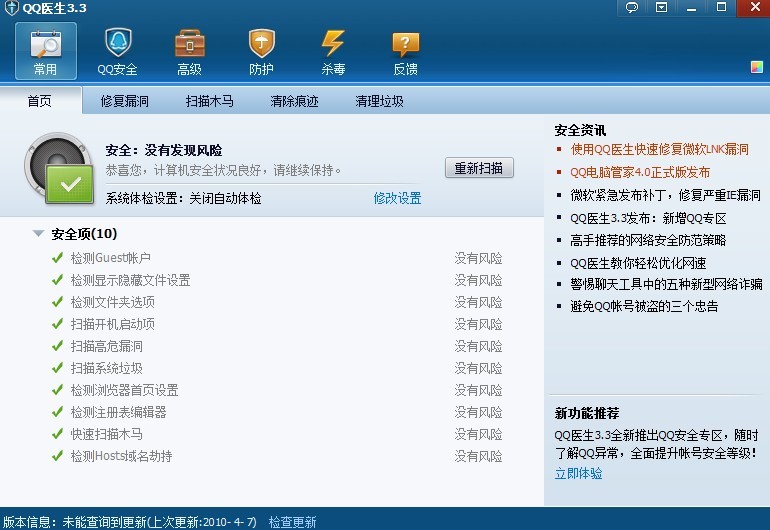Open the title bar main menu dropdown
This screenshot has height=530, width=770.
point(661,7)
